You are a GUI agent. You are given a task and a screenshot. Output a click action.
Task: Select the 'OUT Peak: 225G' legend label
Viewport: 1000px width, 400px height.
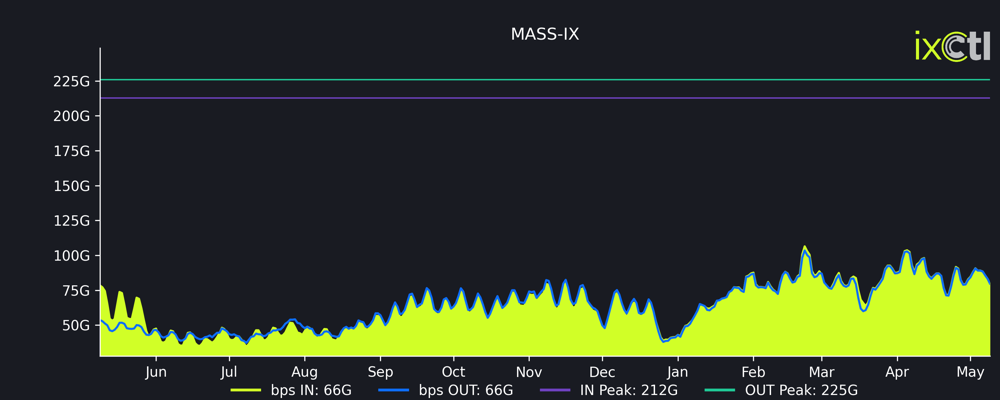(801, 390)
